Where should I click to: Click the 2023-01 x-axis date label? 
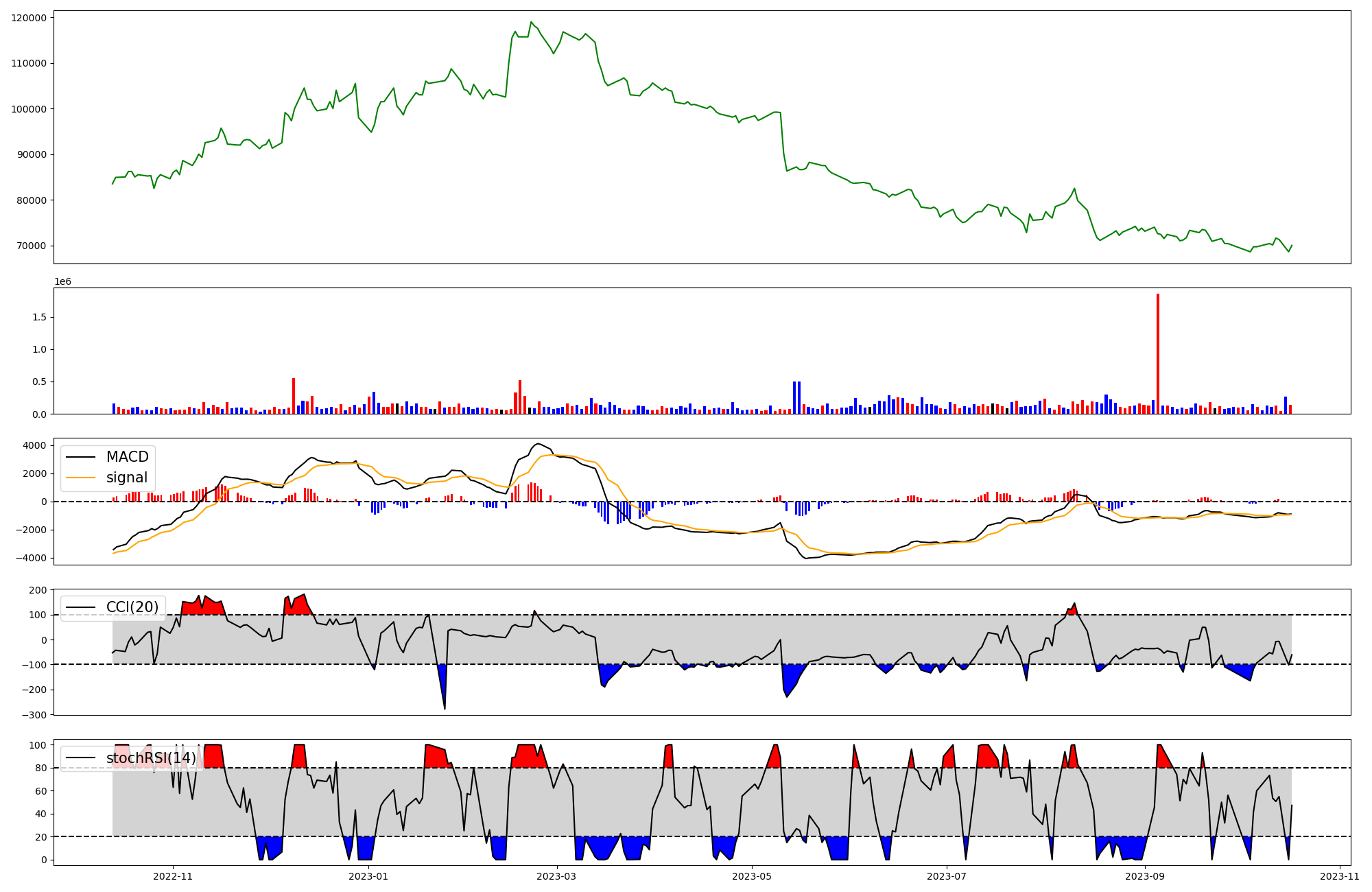tap(368, 876)
